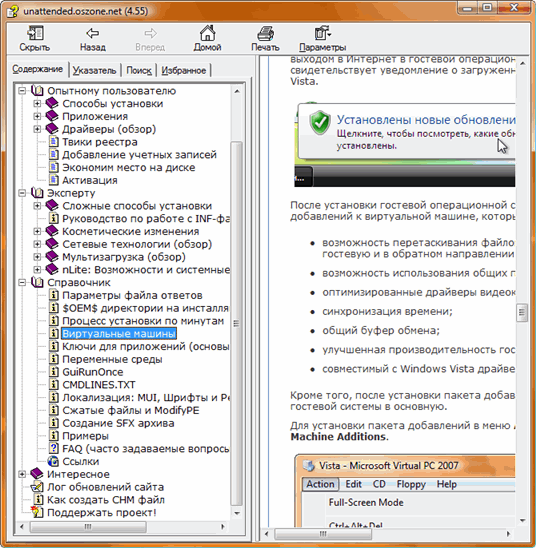Collapse the Справочник tree node
536x548 pixels.
(22, 282)
